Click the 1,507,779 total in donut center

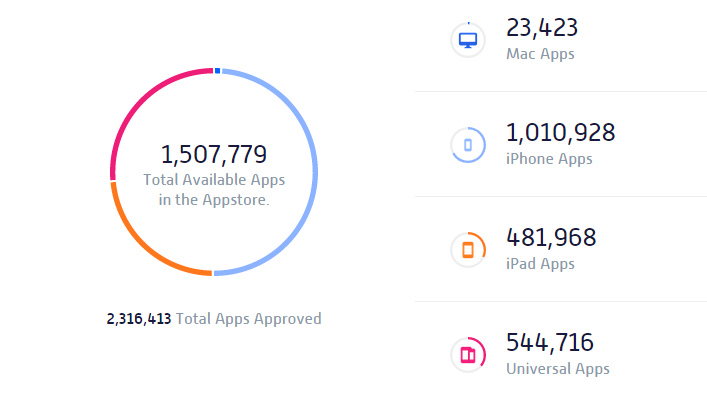click(214, 154)
